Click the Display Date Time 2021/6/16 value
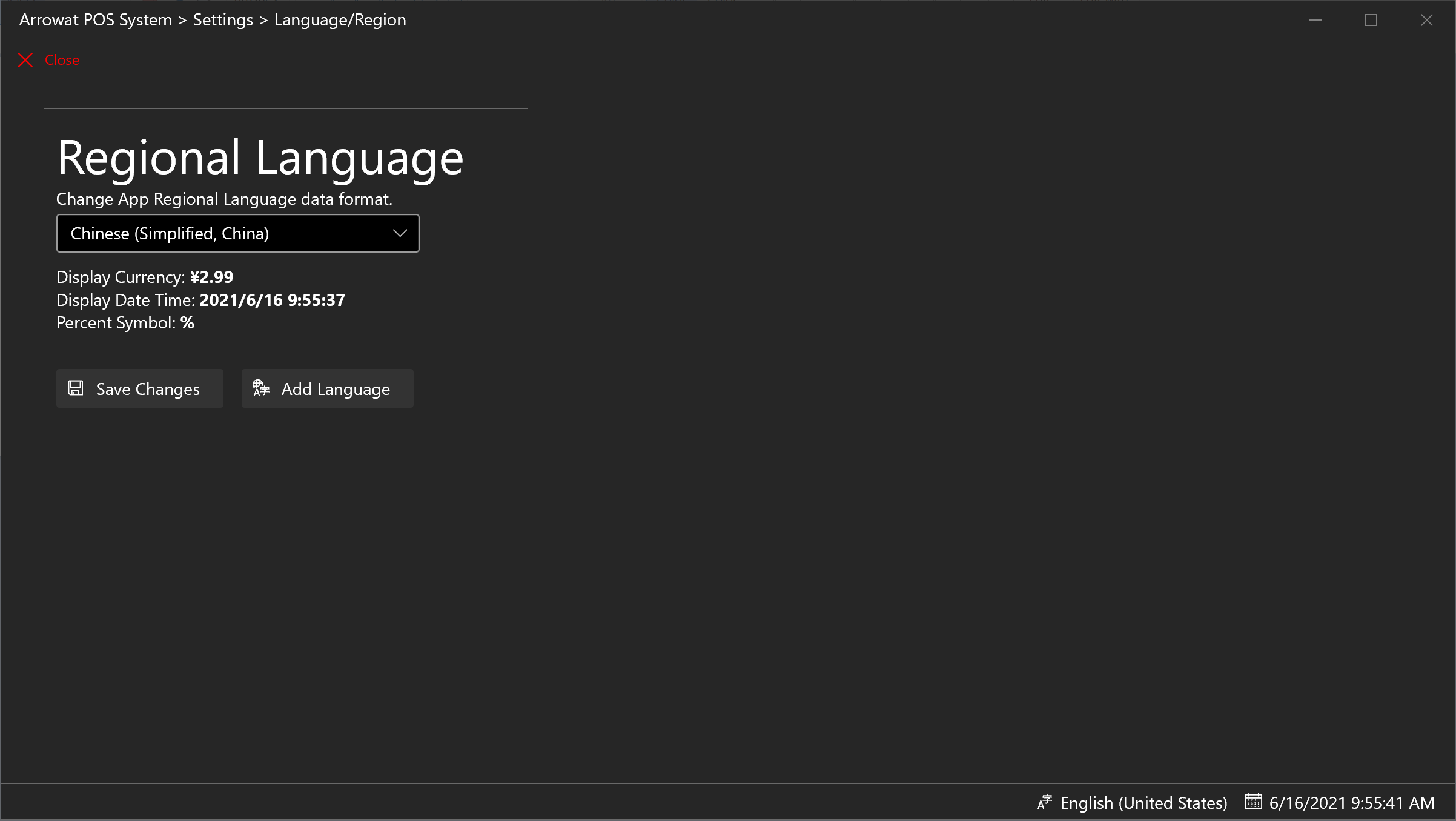The width and height of the screenshot is (1456, 821). (x=272, y=300)
